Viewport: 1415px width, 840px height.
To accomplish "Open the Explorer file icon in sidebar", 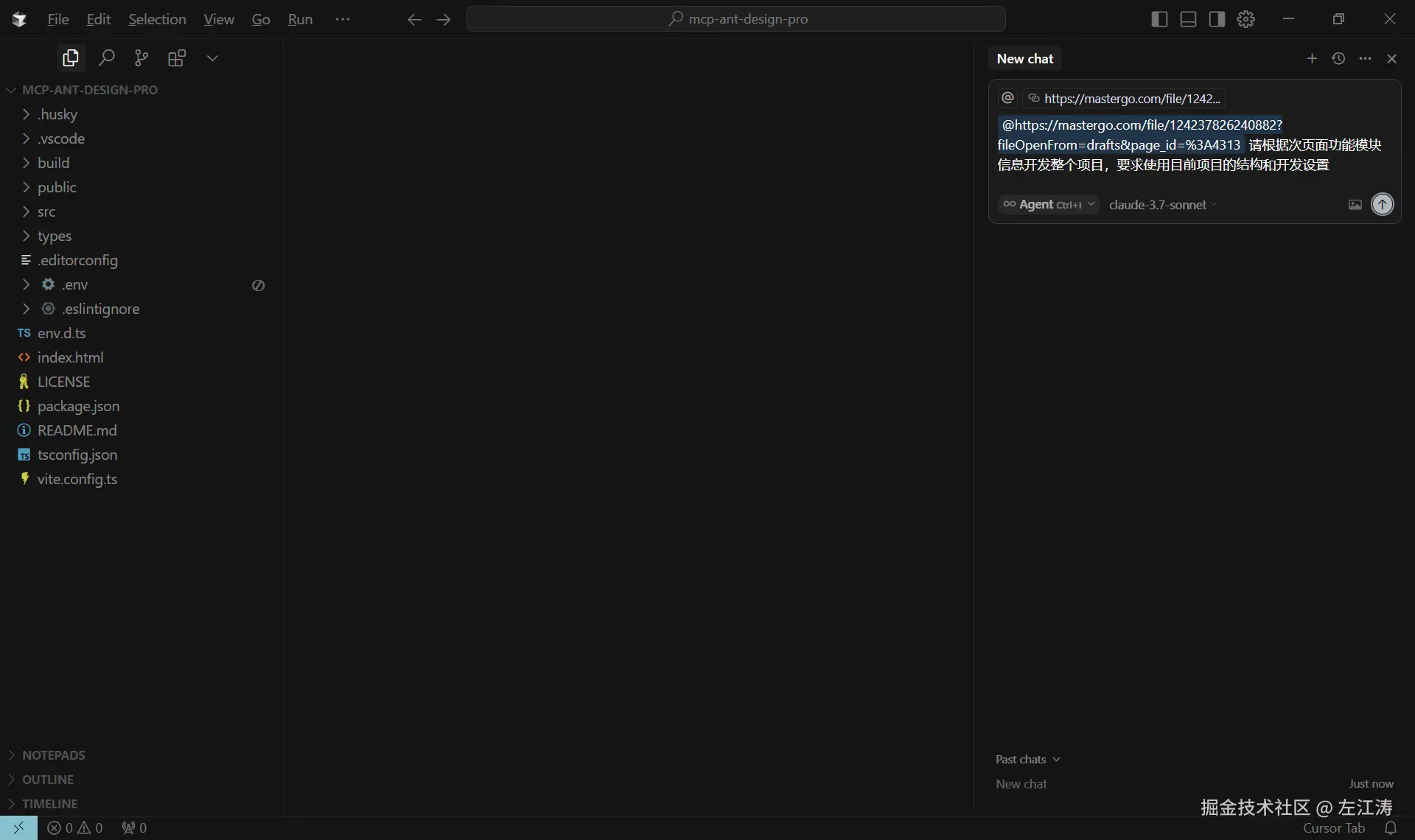I will pos(70,57).
